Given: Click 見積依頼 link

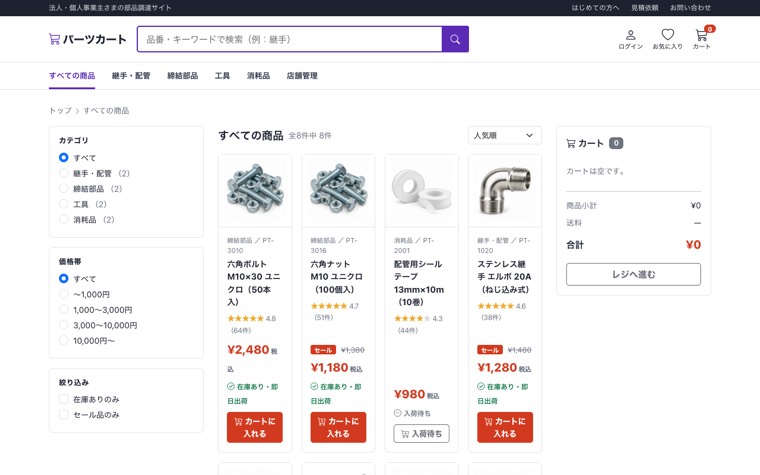Looking at the screenshot, I should (x=645, y=8).
